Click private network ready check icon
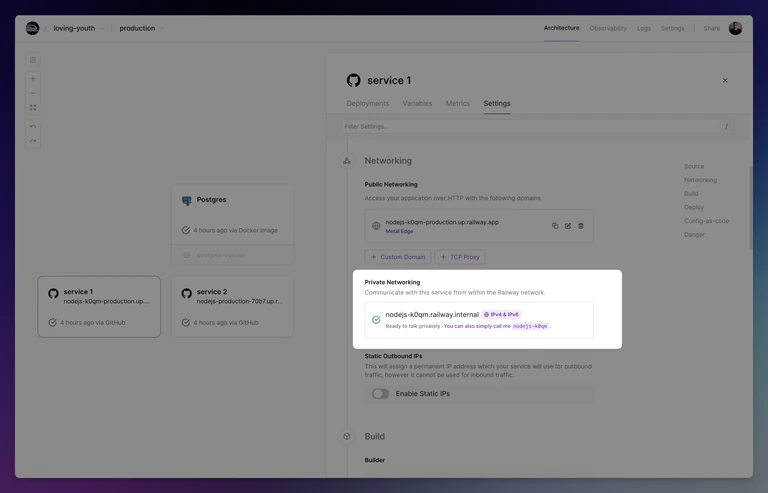Viewport: 768px width, 493px height. coord(376,320)
